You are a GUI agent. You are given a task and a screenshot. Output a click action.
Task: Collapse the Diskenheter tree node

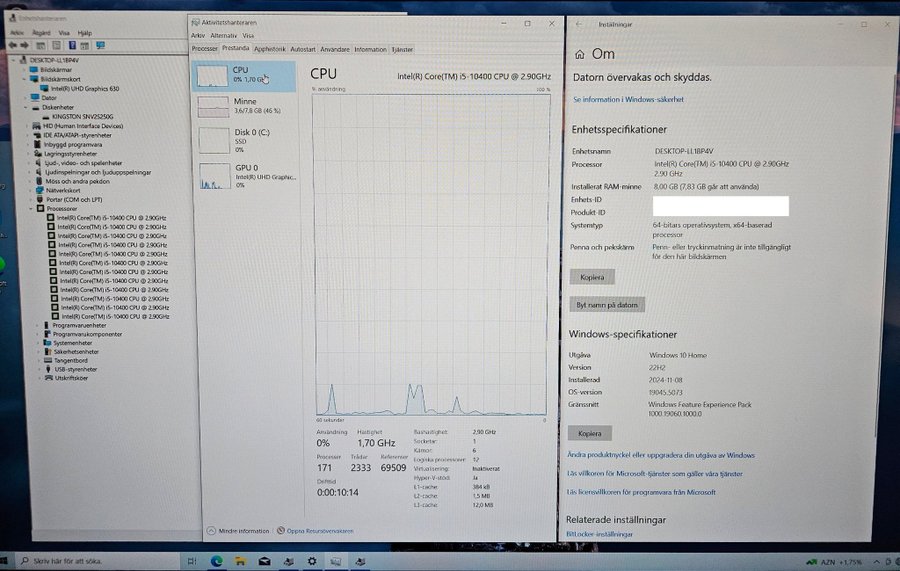click(x=23, y=107)
